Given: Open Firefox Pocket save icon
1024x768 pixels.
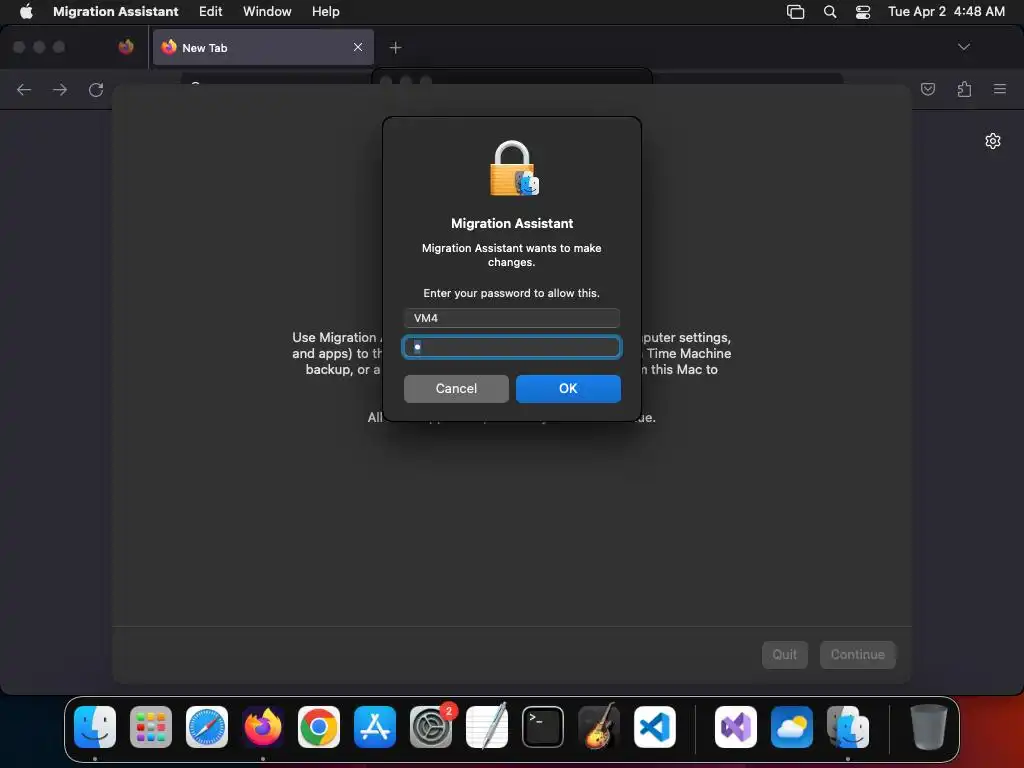Looking at the screenshot, I should [x=928, y=89].
